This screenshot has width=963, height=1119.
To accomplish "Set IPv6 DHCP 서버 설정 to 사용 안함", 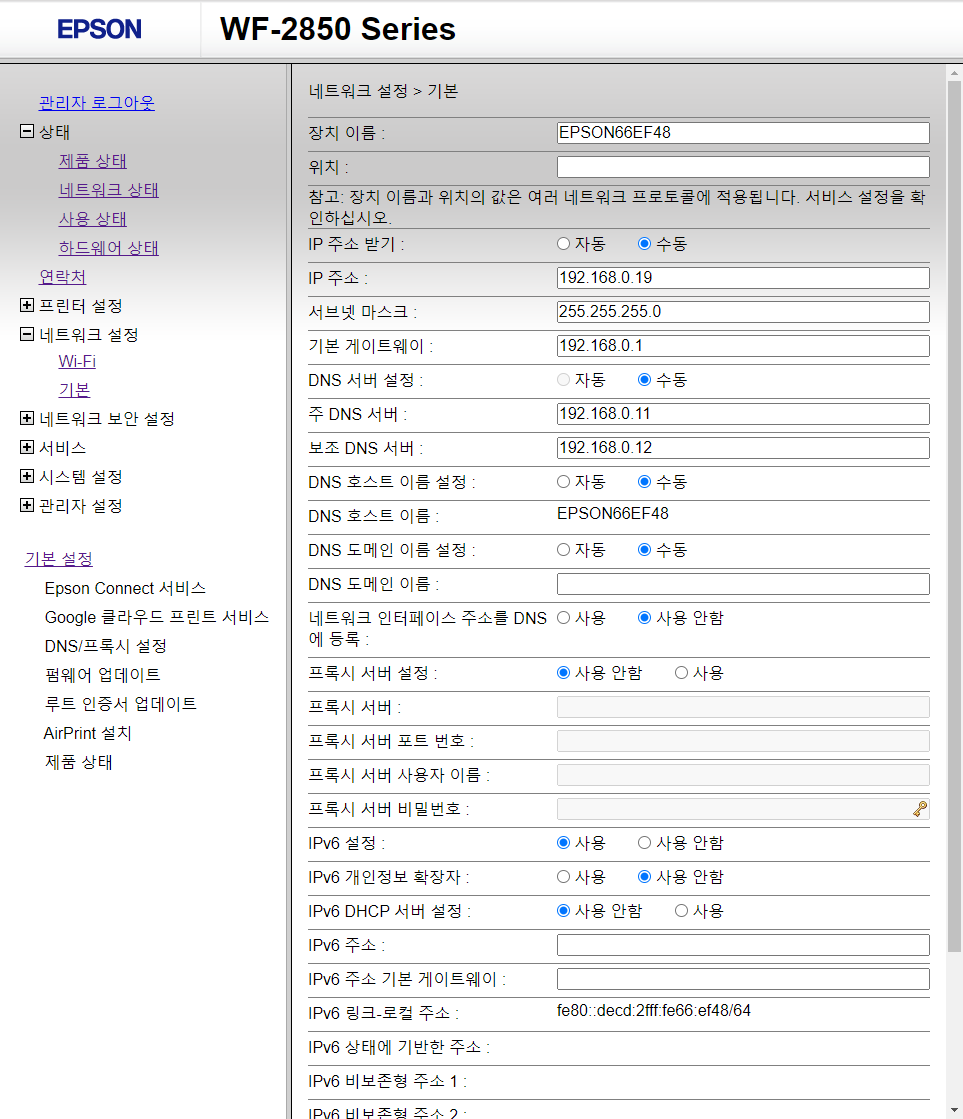I will point(563,911).
